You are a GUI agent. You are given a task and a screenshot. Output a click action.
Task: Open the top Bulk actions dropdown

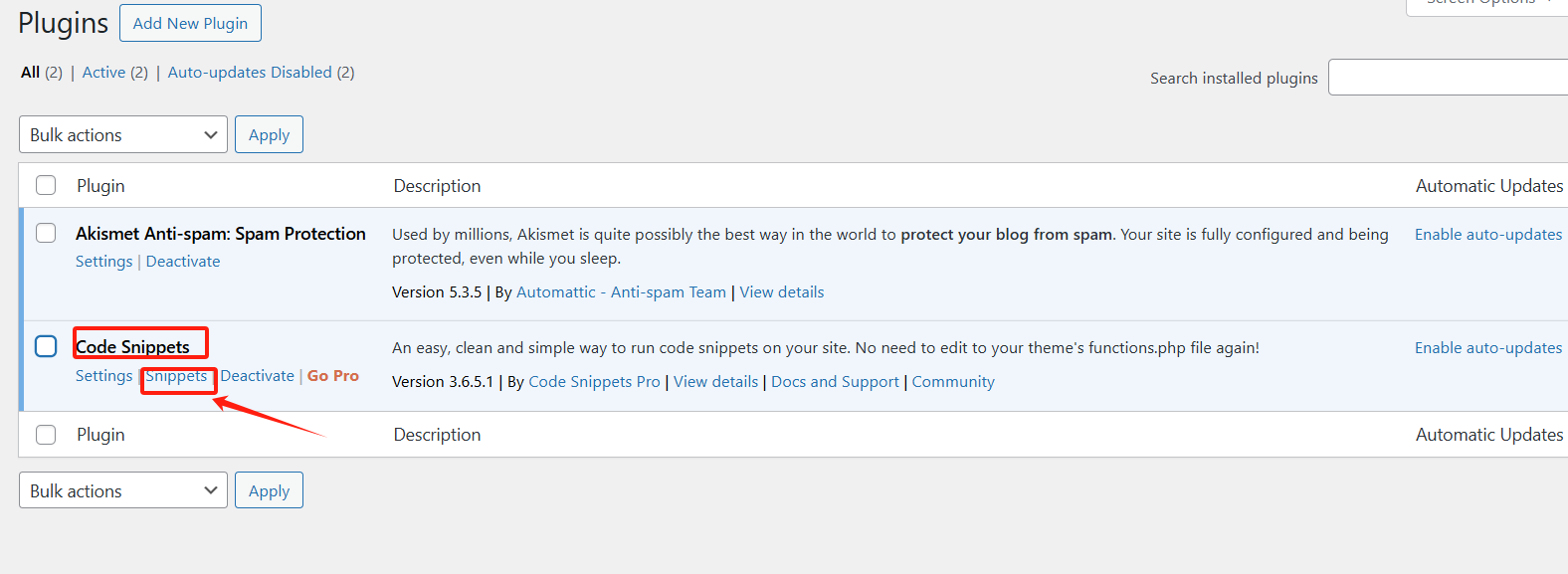point(123,134)
